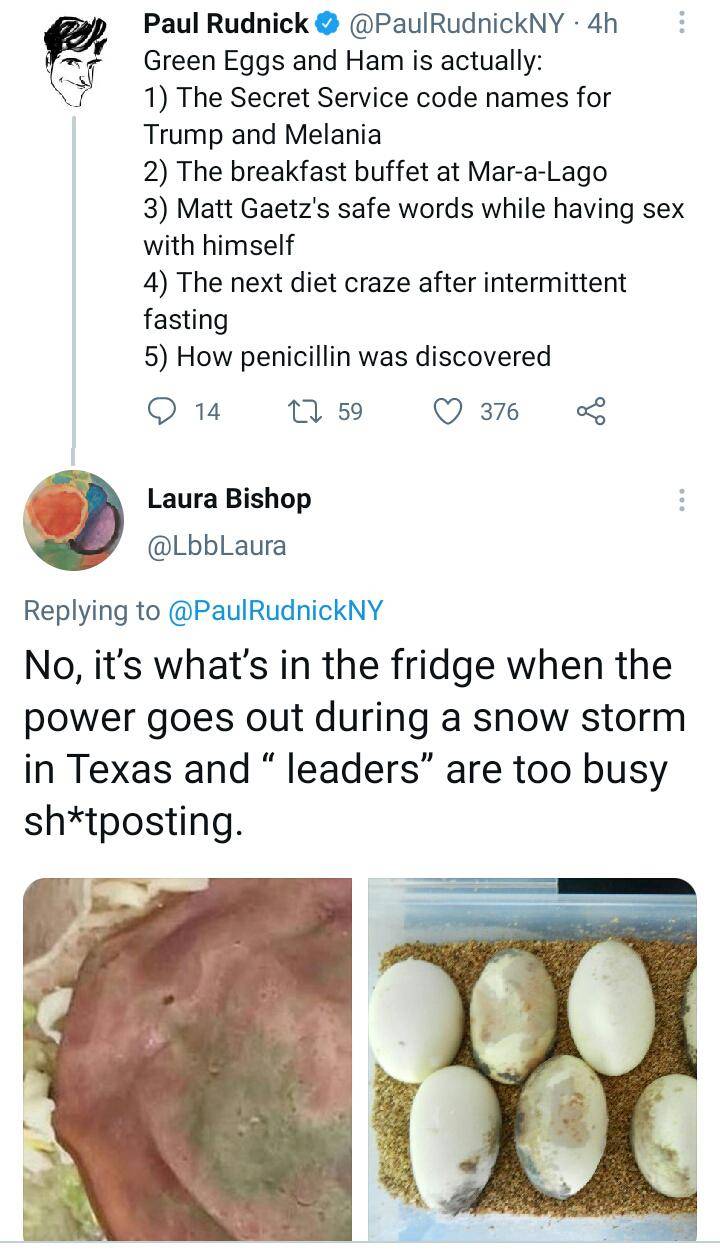Open more options for Paul Rudnick's tweet

pyautogui.click(x=682, y=22)
